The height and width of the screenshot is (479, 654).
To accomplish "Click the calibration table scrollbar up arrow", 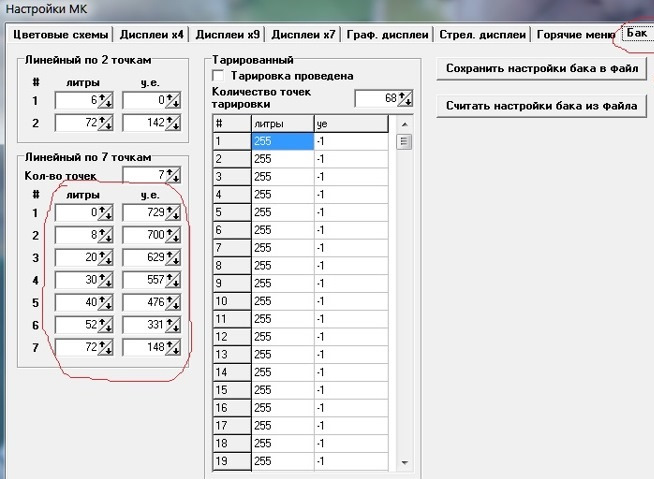I will point(404,125).
